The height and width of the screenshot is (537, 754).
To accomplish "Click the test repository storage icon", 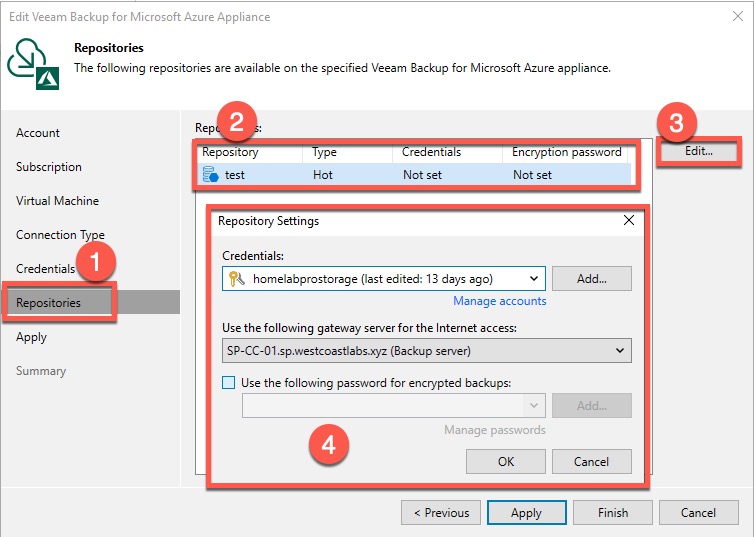I will click(210, 174).
